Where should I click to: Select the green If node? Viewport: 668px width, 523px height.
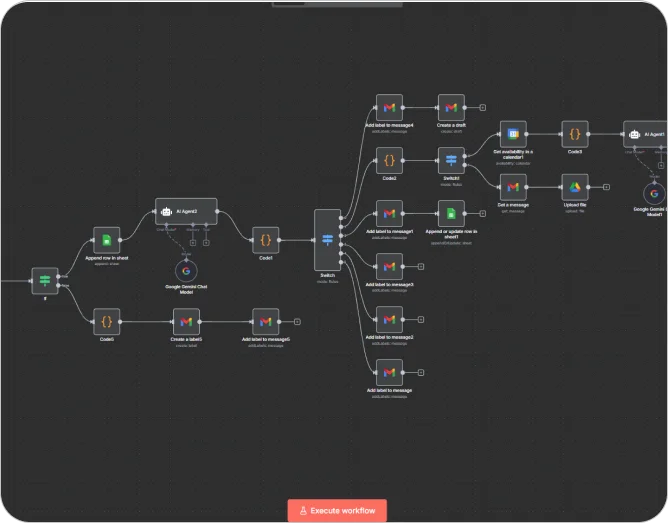45,281
